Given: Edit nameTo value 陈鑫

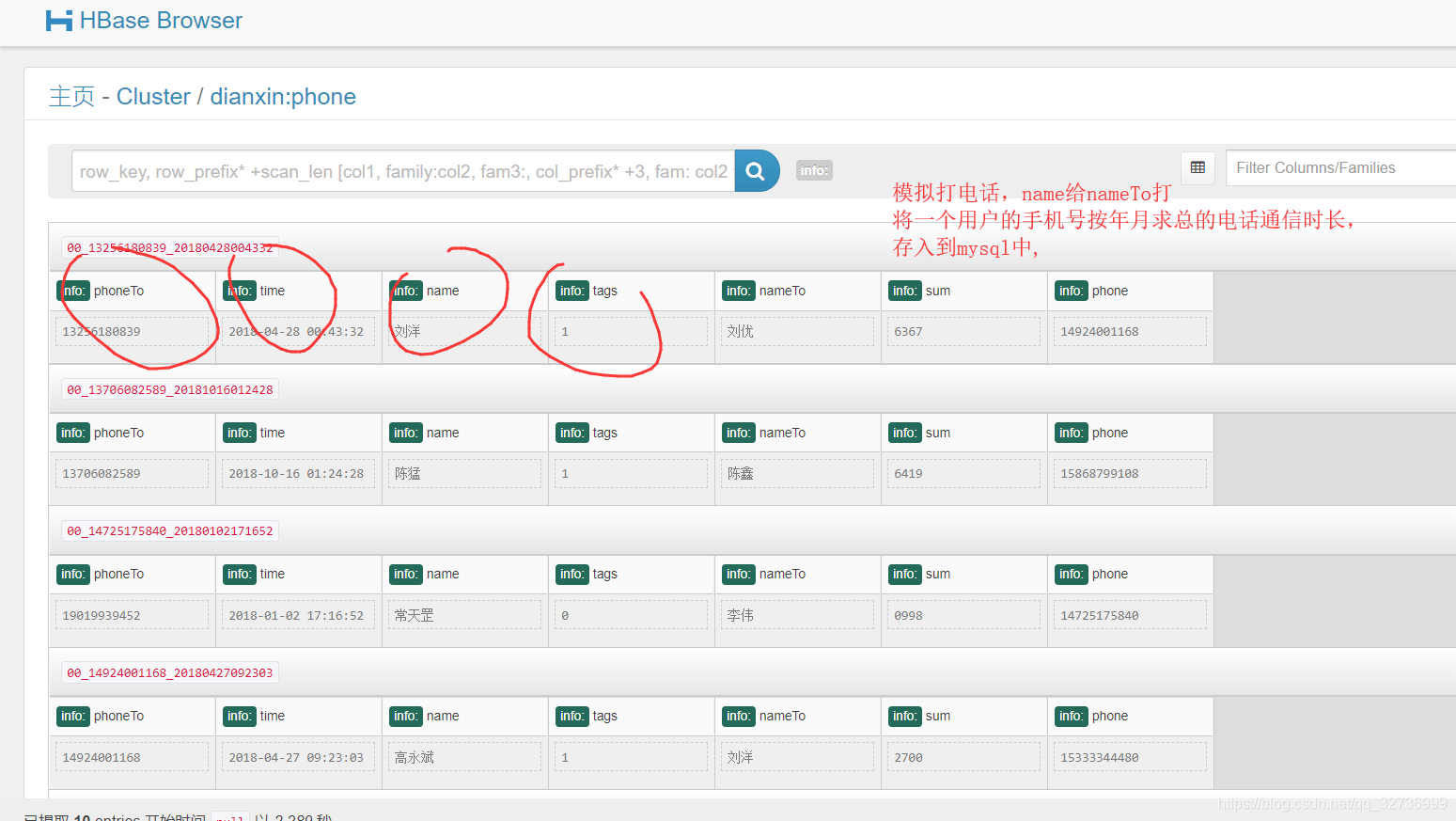Looking at the screenshot, I should pos(798,473).
